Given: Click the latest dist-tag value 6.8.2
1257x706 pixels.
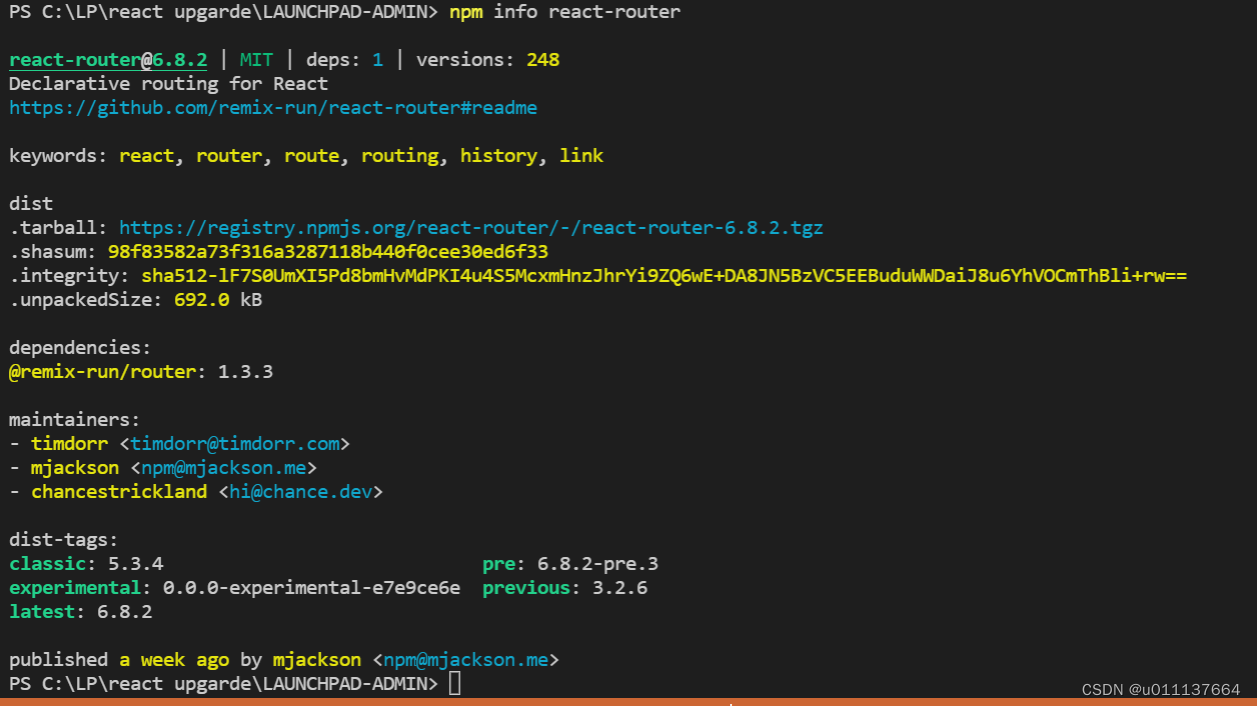Looking at the screenshot, I should pos(124,611).
